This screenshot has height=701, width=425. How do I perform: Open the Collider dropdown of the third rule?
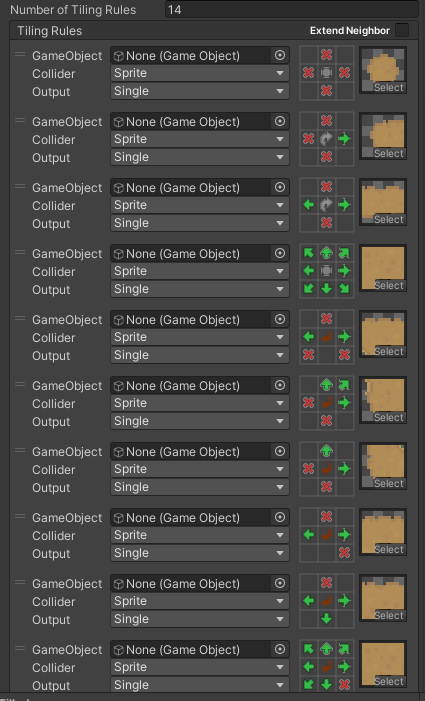(x=200, y=205)
